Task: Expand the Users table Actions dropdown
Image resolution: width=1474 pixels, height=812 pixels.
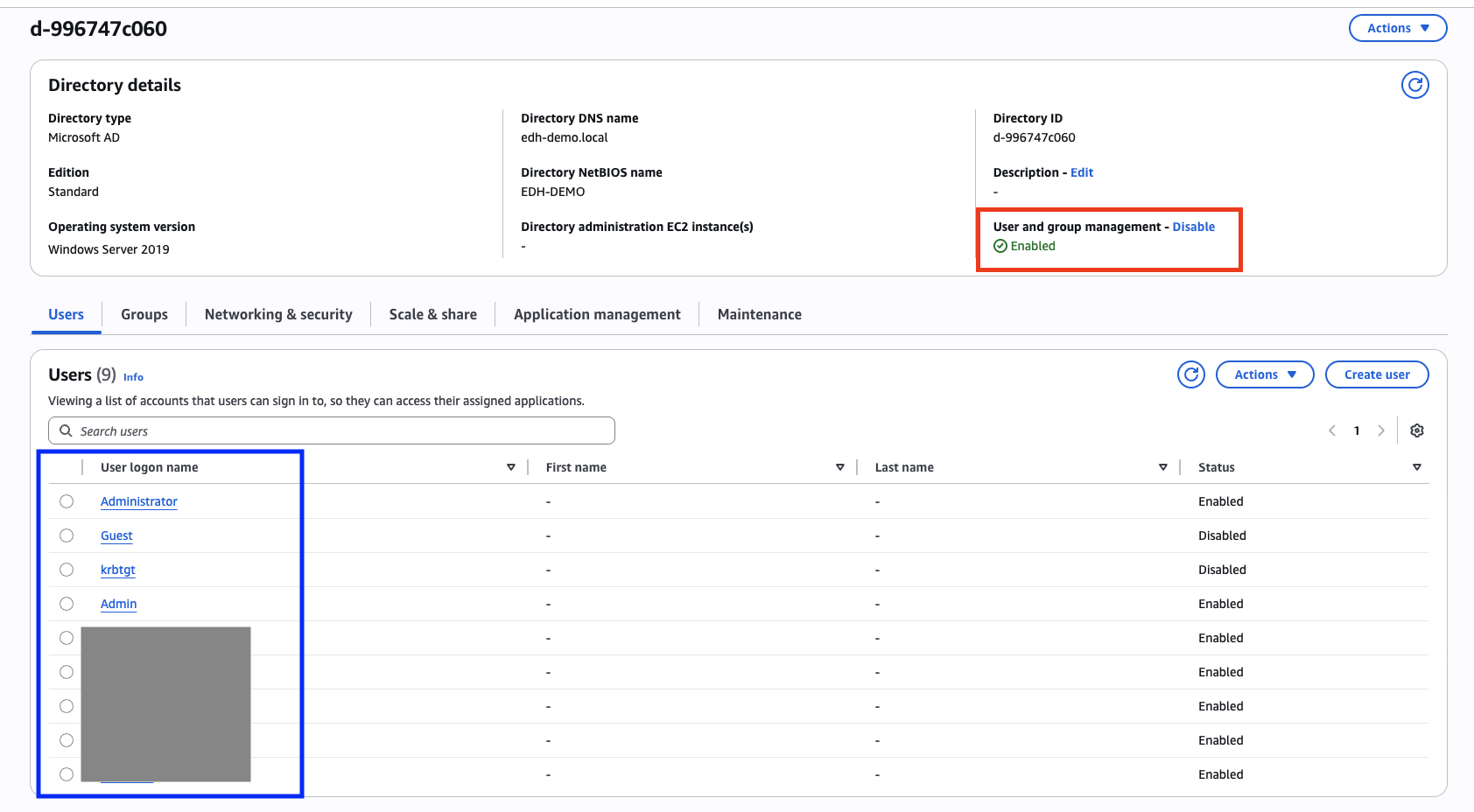Action: tap(1264, 374)
